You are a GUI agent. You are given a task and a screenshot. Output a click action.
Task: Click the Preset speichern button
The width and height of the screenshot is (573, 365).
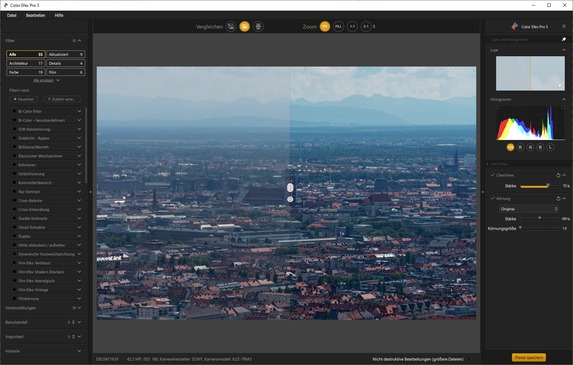pos(529,358)
